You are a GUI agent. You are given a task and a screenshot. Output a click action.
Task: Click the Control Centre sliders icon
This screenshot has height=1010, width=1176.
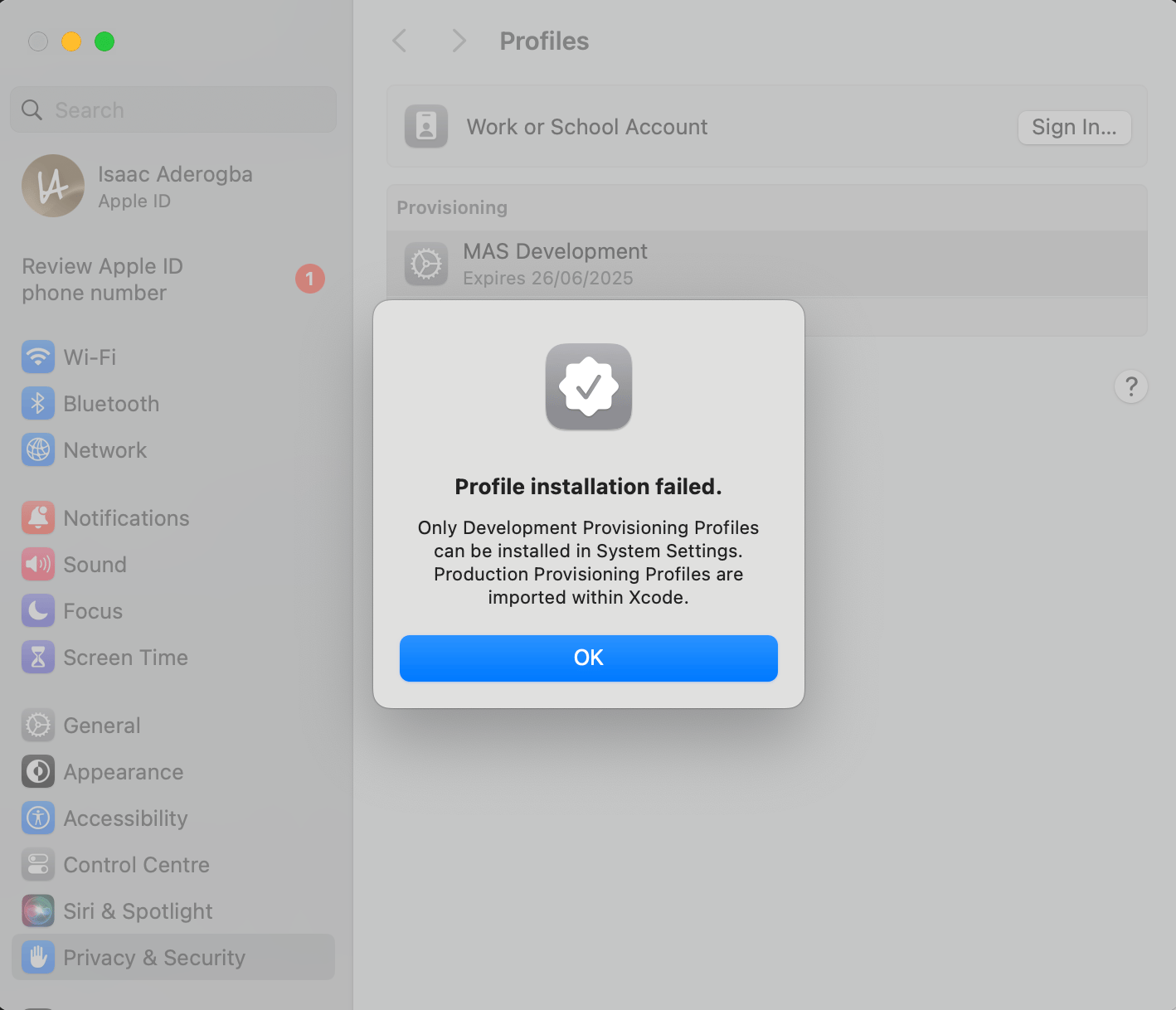point(37,864)
